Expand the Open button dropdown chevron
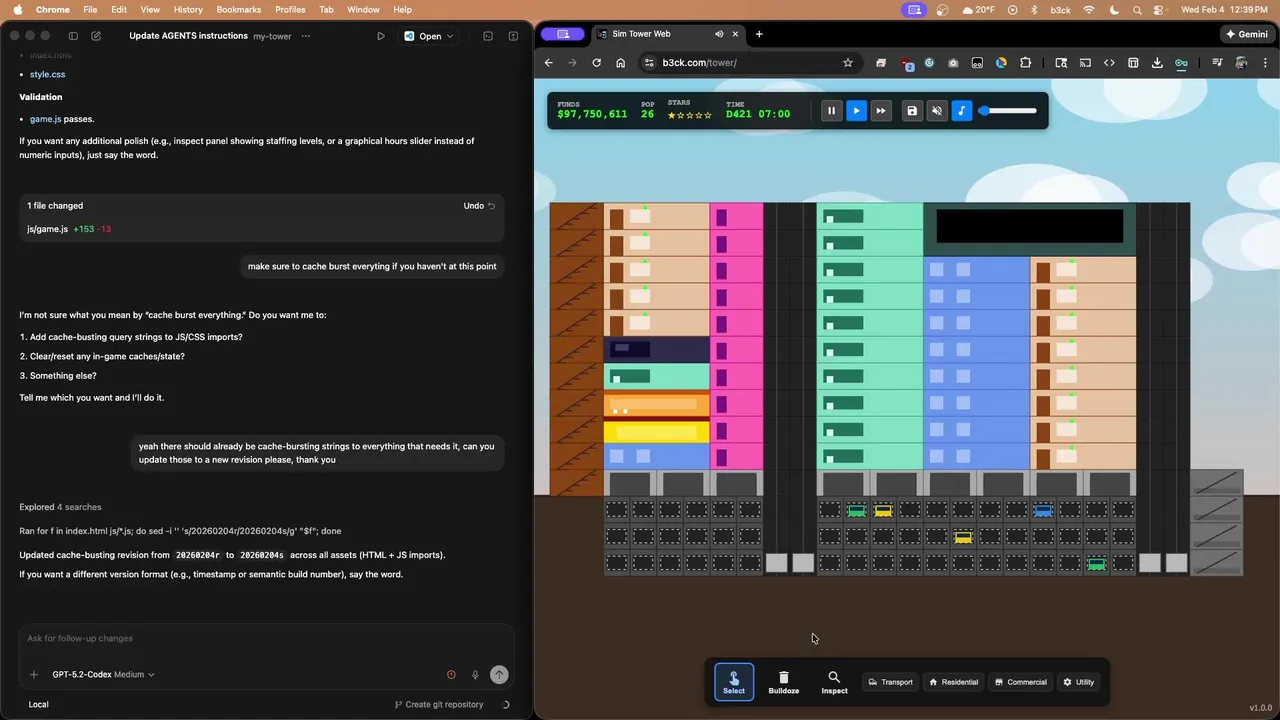Image resolution: width=1280 pixels, height=720 pixels. [x=450, y=36]
